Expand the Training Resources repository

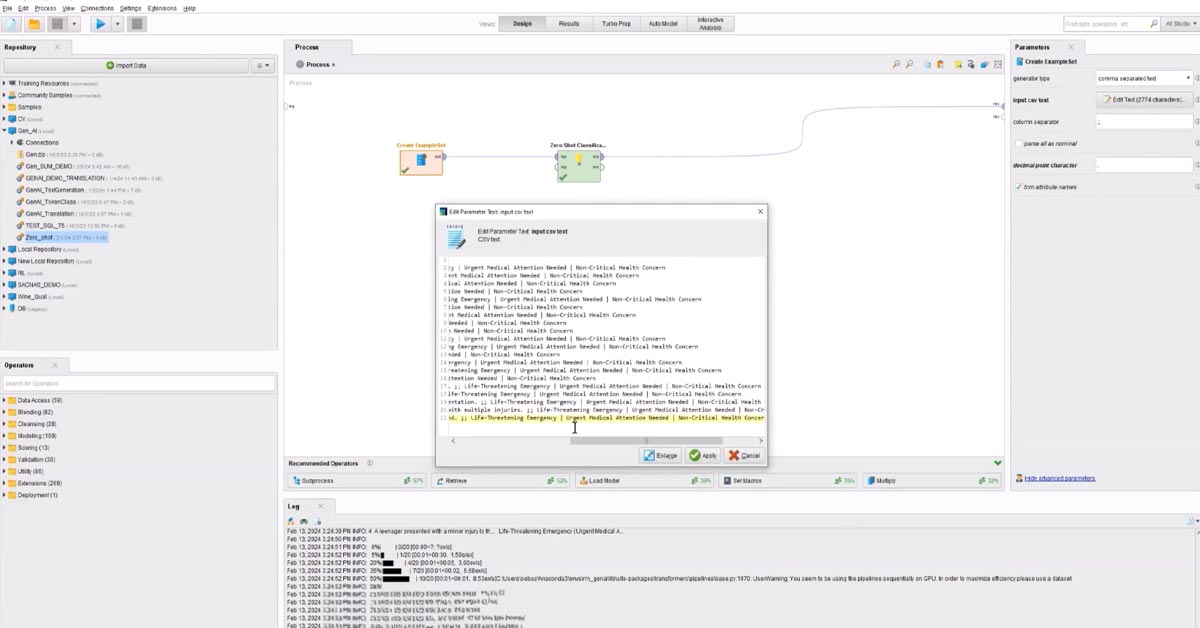4,83
